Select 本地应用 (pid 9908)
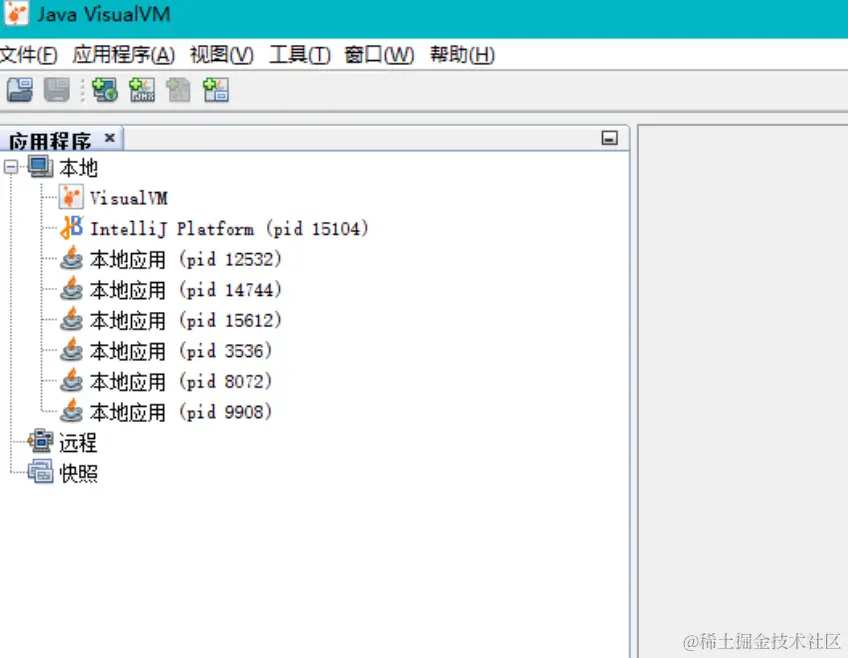The width and height of the screenshot is (848, 658). (181, 413)
